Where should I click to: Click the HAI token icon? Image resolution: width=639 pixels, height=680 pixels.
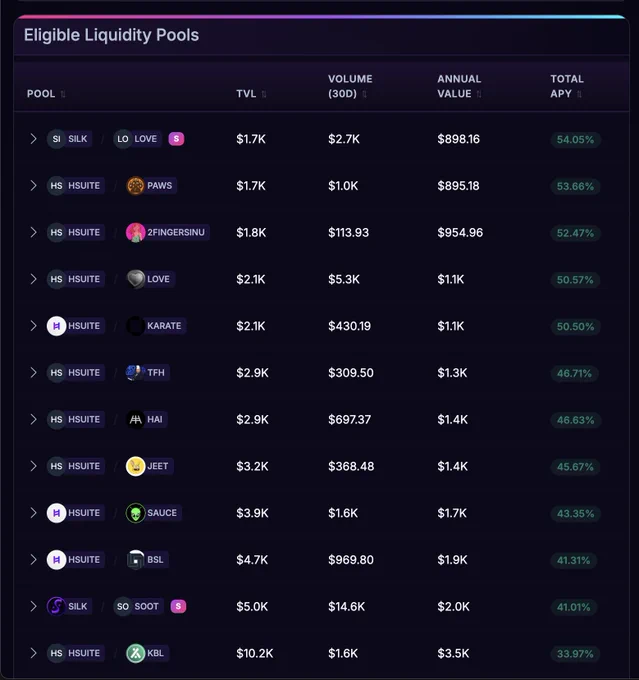pos(135,419)
